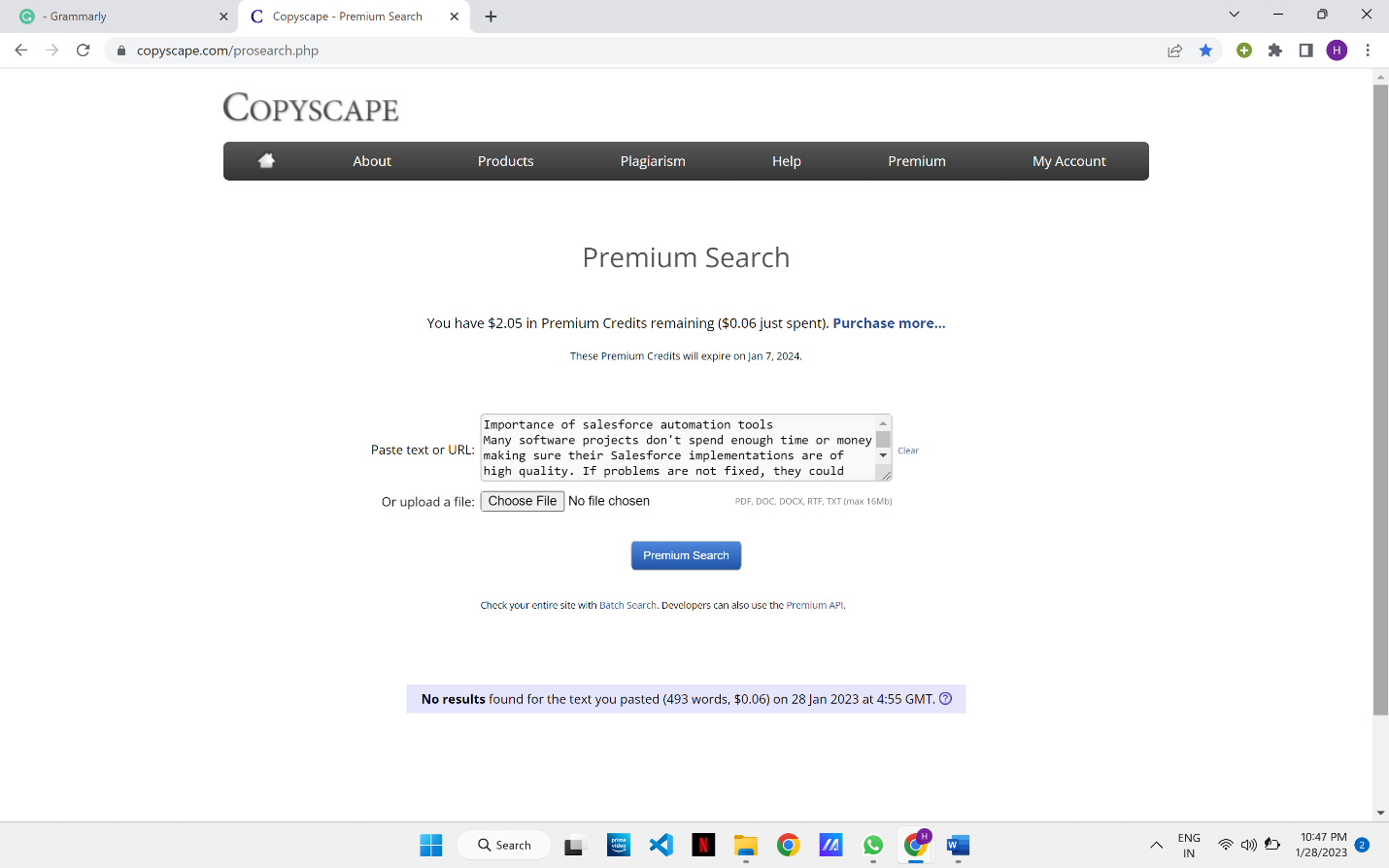The width and height of the screenshot is (1389, 868).
Task: Launch Prime Video from the taskbar
Action: pyautogui.click(x=619, y=846)
